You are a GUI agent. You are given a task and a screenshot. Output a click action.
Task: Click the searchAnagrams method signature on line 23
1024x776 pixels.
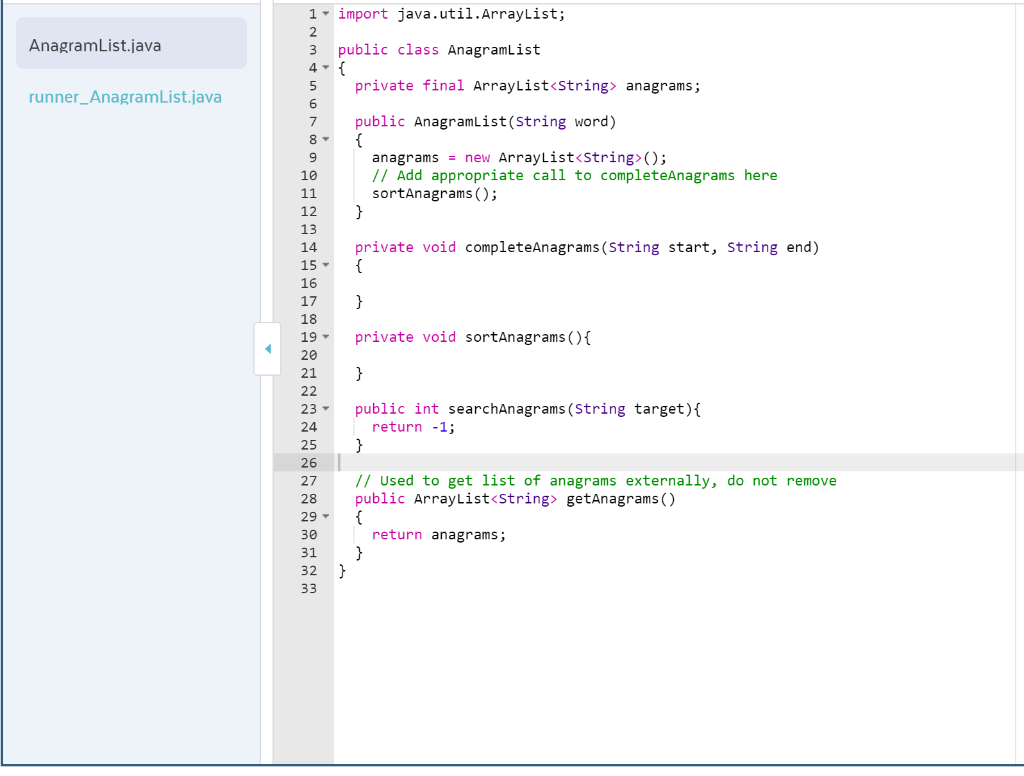click(528, 409)
